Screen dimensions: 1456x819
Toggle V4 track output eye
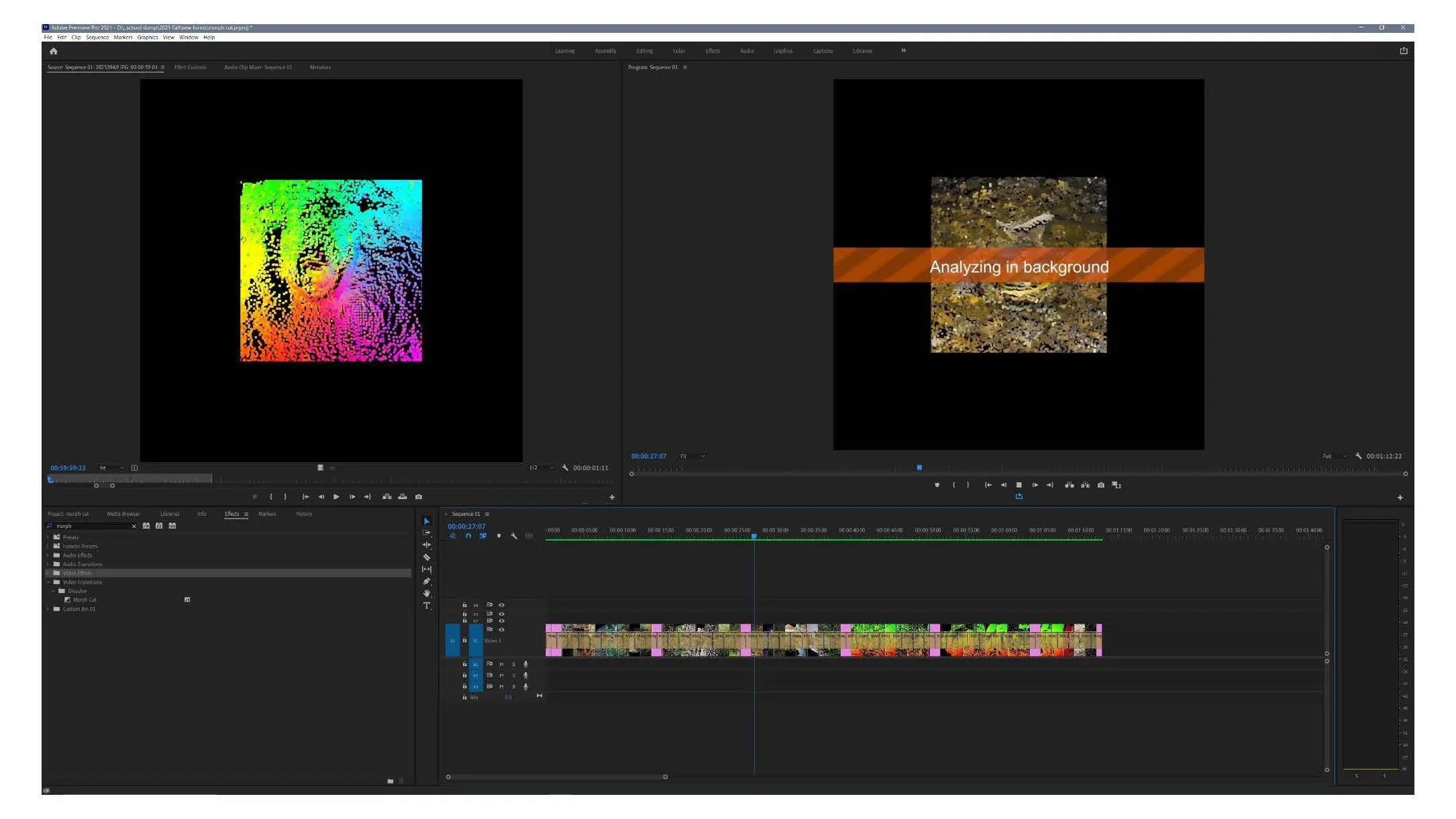point(501,605)
